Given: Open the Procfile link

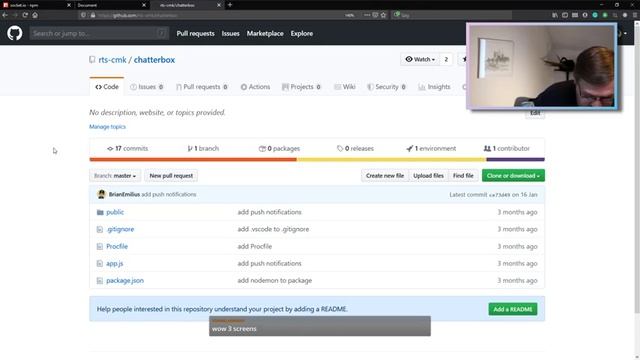Looking at the screenshot, I should 117,247.
